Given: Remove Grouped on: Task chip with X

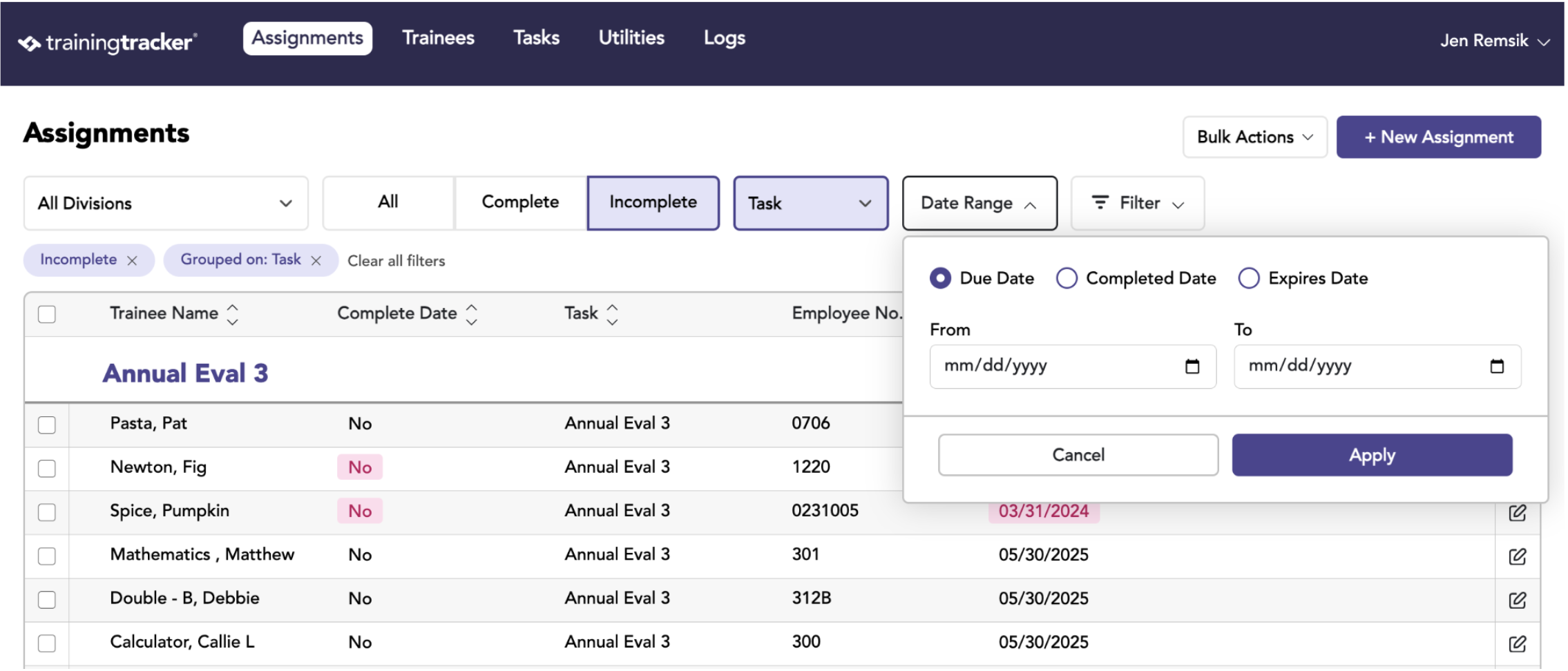Looking at the screenshot, I should point(316,261).
